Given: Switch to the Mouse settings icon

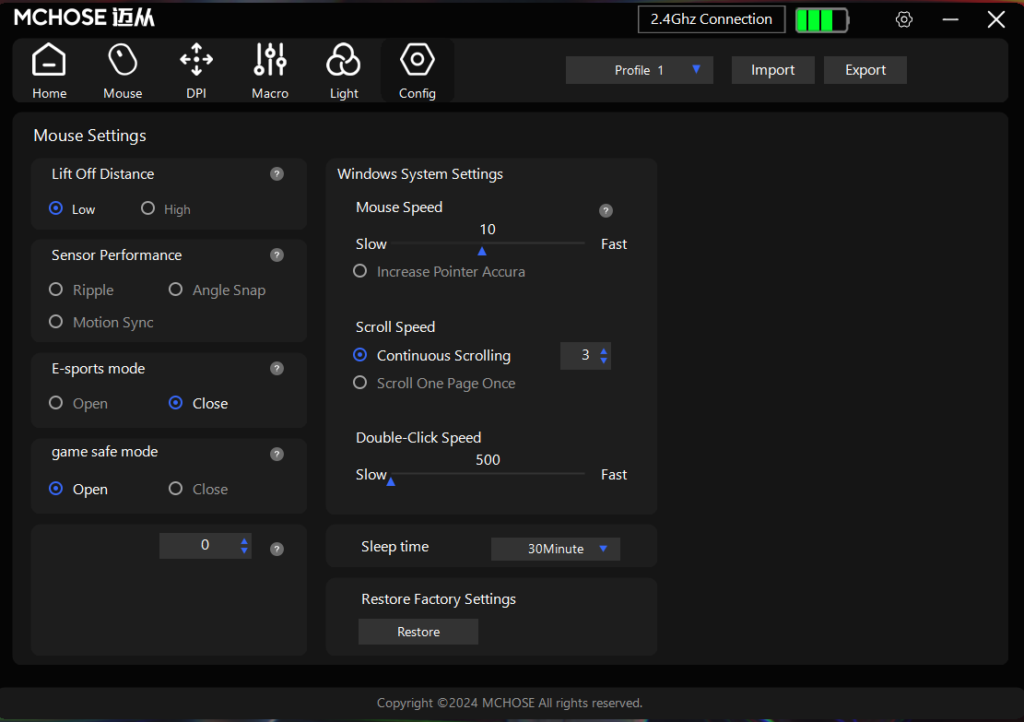Looking at the screenshot, I should [122, 69].
